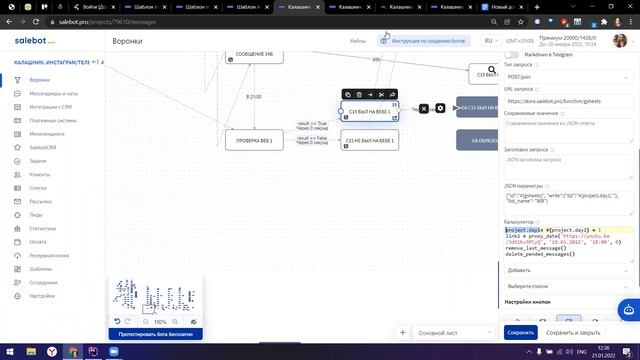This screenshot has height=360, width=640.
Task: Open Резервная копия sidebar item
Action: click(49, 256)
